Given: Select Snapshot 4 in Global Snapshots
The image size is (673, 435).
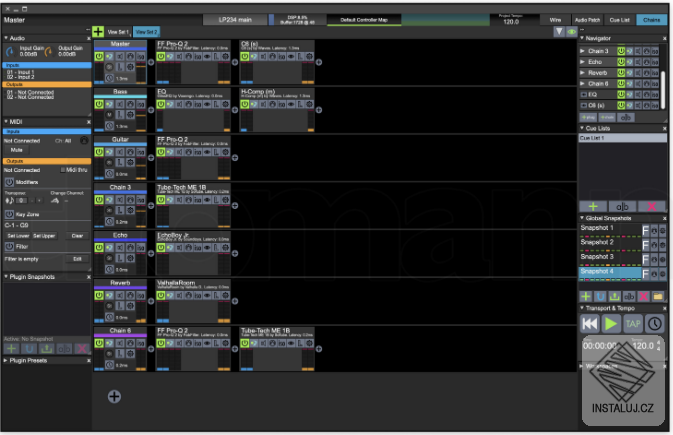Looking at the screenshot, I should click(x=609, y=272).
